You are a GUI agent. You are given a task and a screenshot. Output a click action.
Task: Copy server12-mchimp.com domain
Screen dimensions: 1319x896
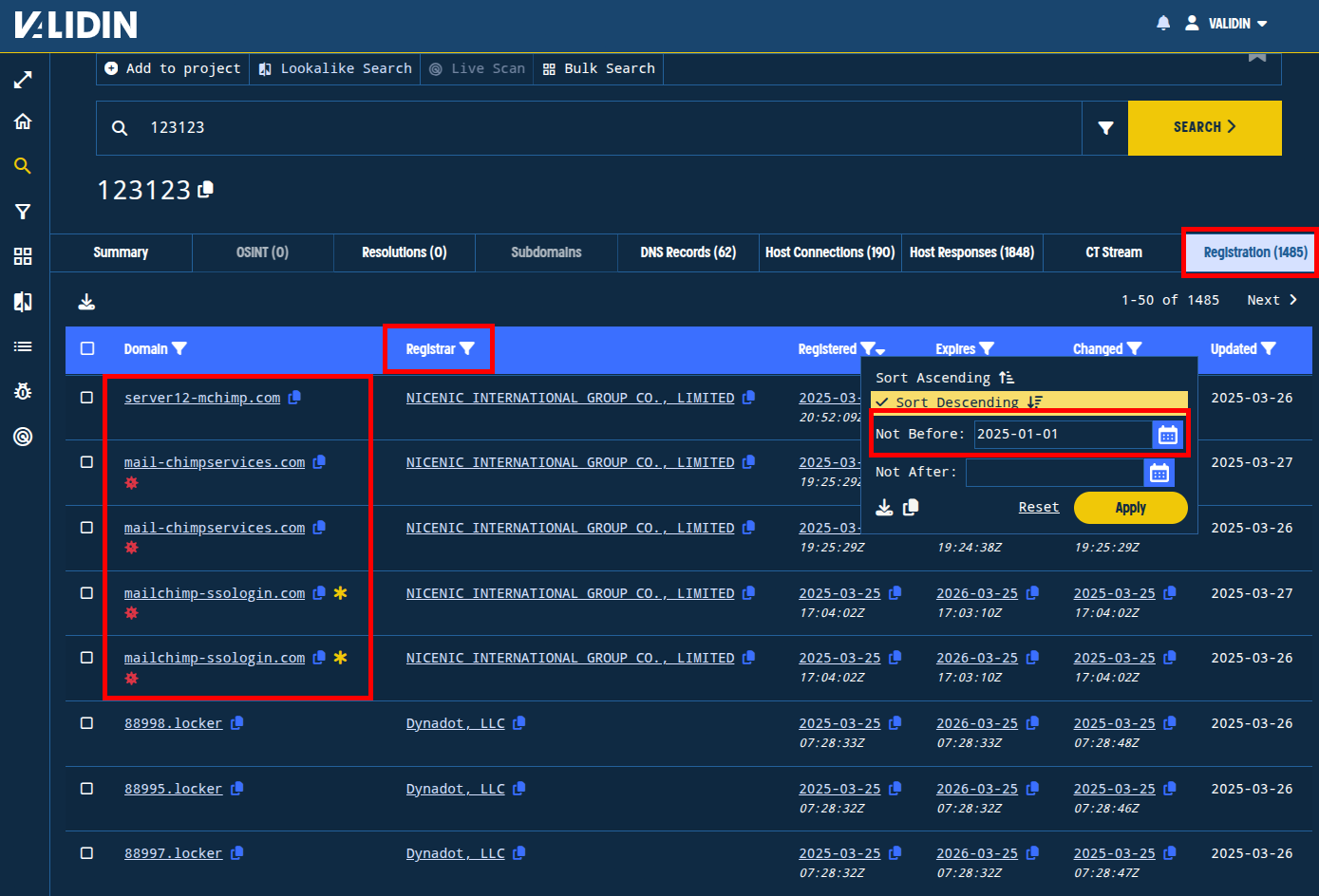pos(294,398)
